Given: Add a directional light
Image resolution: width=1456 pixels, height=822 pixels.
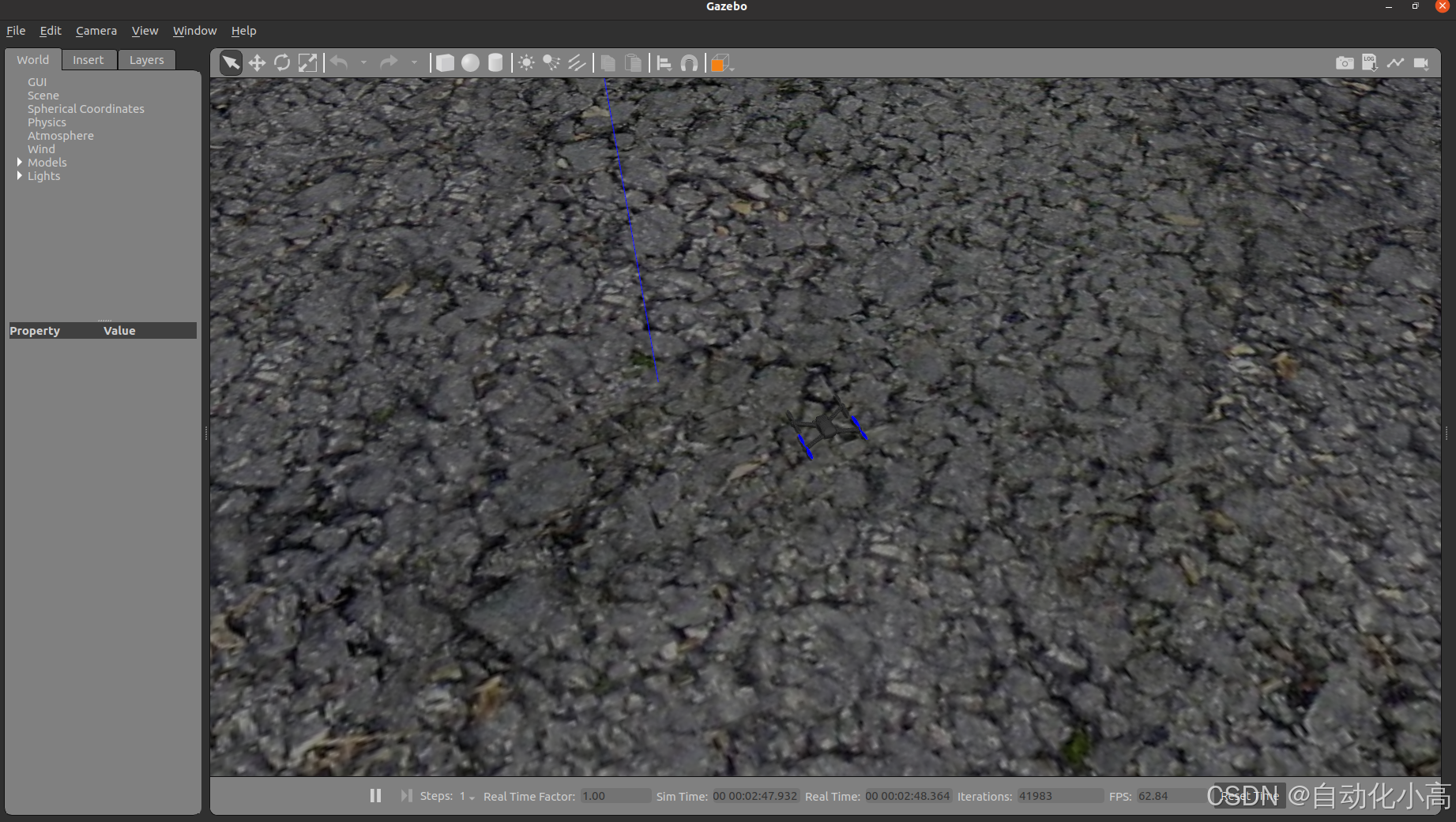Looking at the screenshot, I should point(577,63).
